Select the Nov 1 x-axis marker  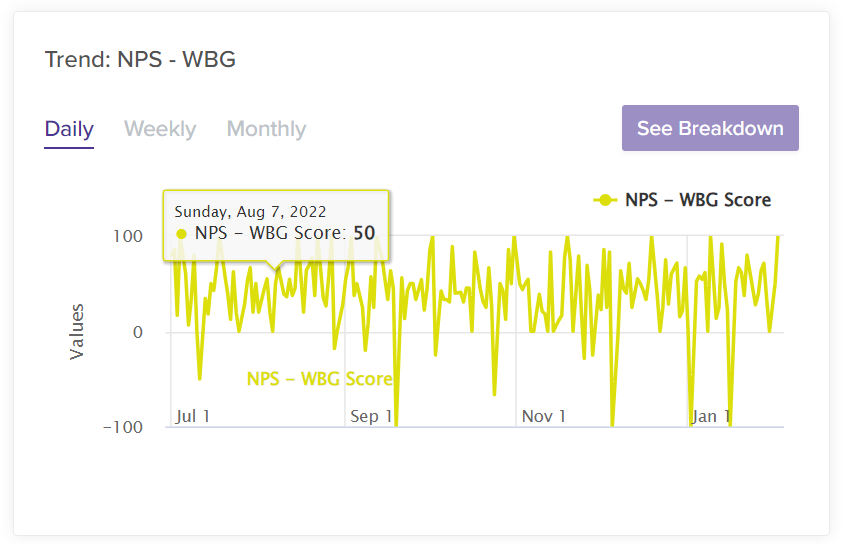pos(544,416)
